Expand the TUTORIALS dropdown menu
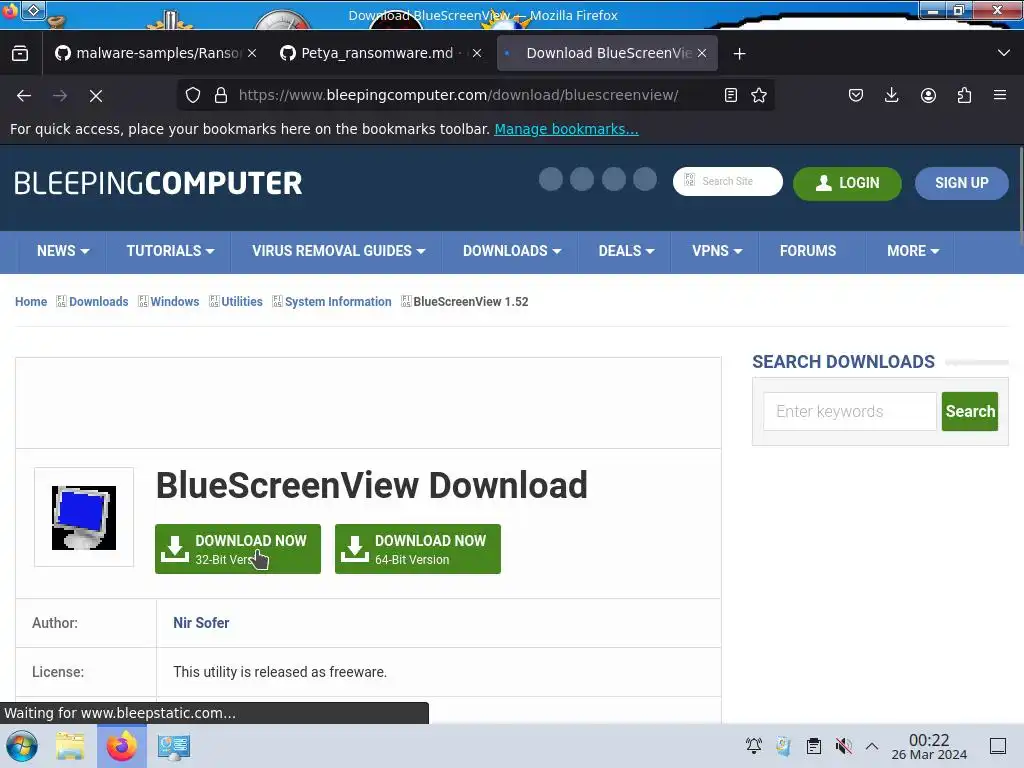 pos(170,251)
